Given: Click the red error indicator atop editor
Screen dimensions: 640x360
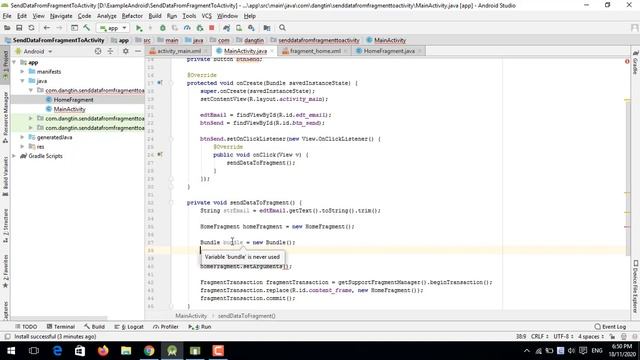Looking at the screenshot, I should point(627,61).
